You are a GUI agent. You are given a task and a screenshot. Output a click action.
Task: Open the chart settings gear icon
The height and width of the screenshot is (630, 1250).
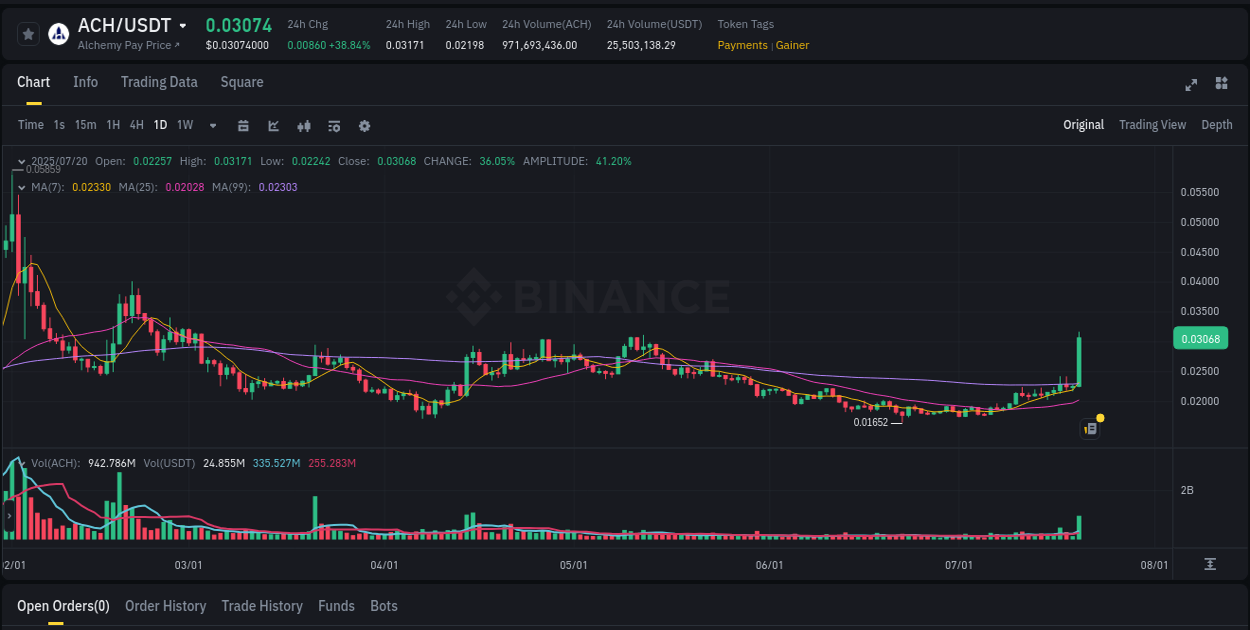pos(363,126)
